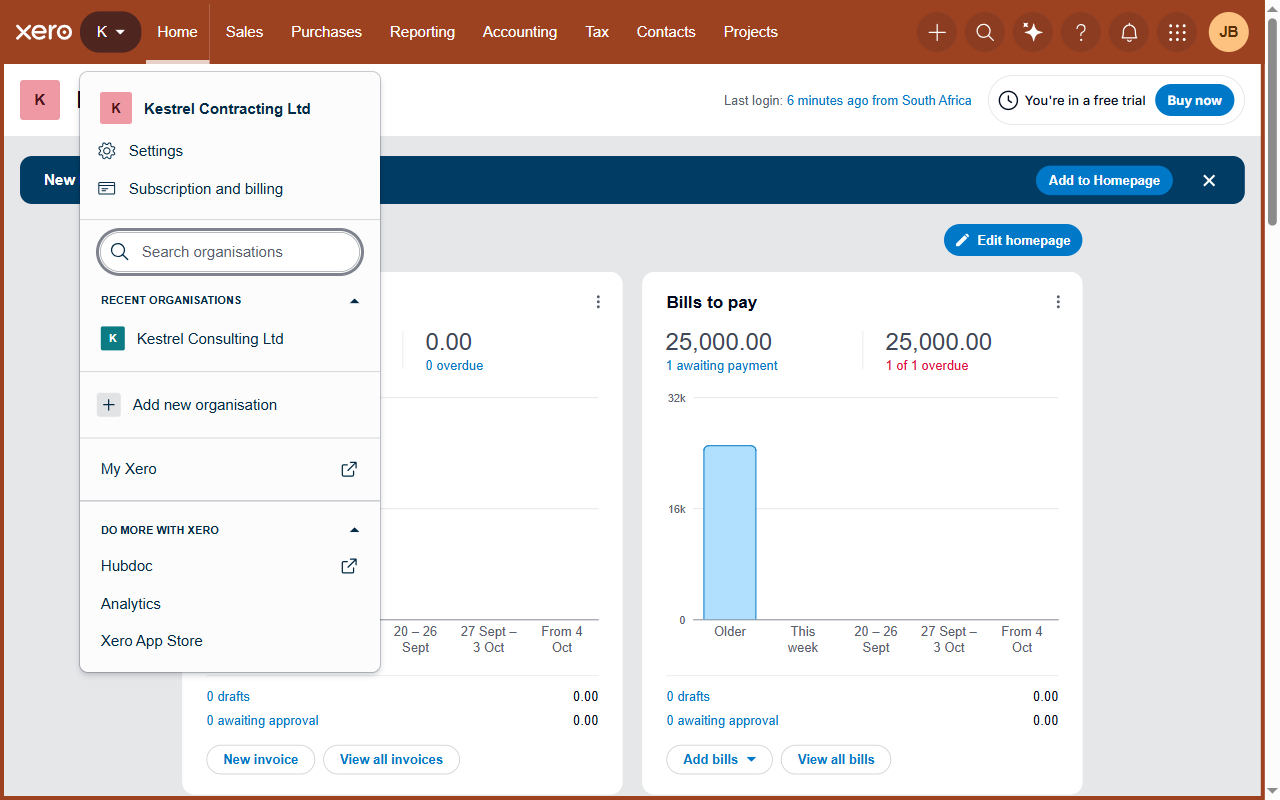Open the quick create plus icon
This screenshot has height=800, width=1280.
point(937,32)
